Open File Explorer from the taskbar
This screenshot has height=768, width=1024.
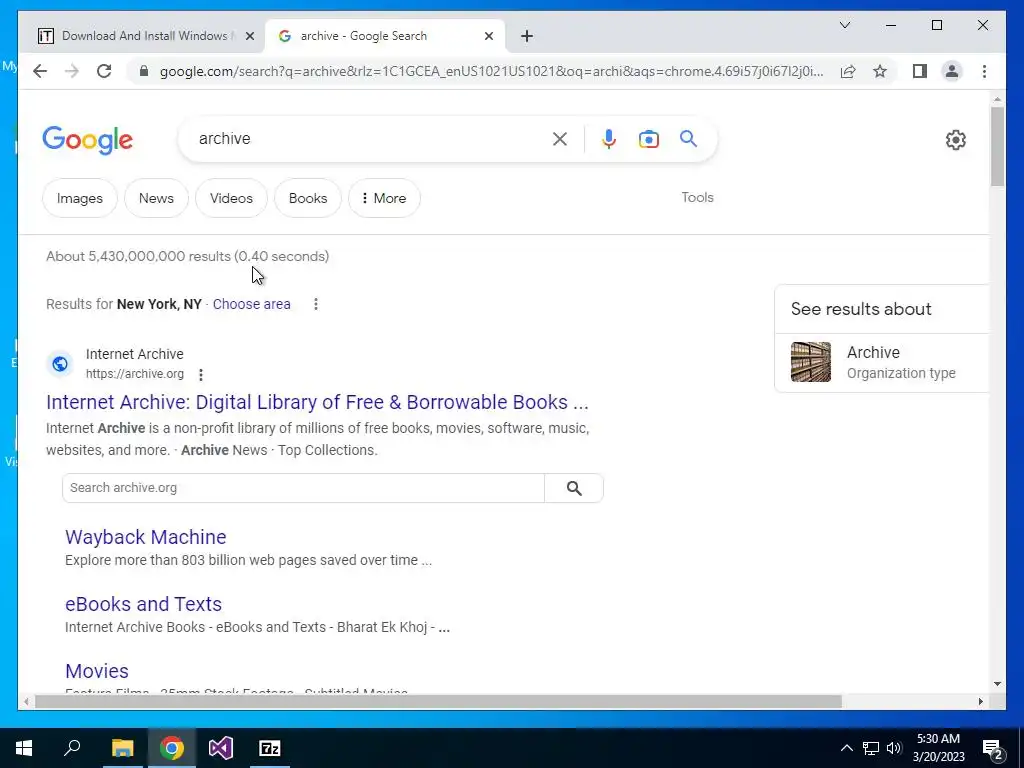(x=122, y=748)
